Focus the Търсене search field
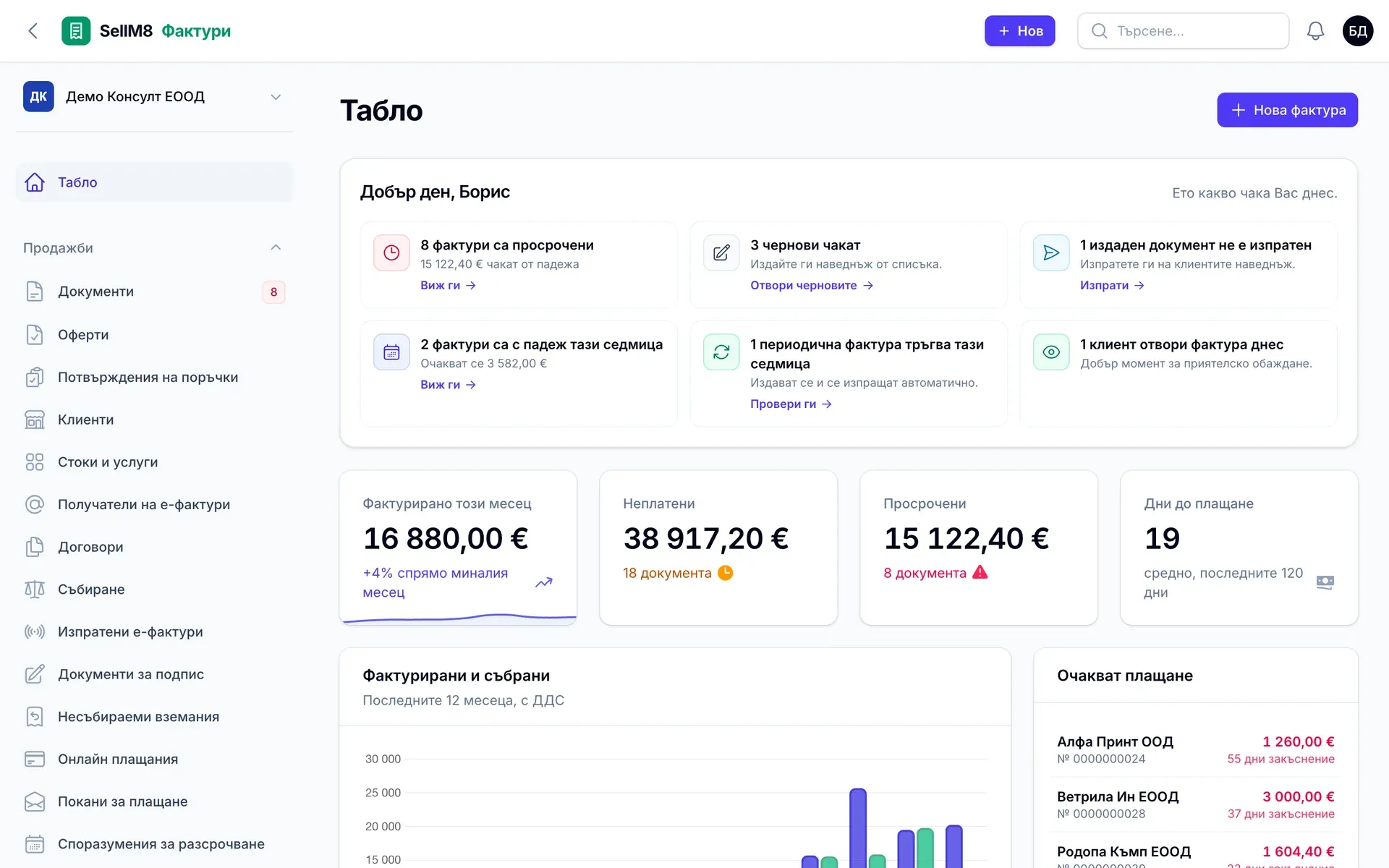1389x868 pixels. click(1183, 31)
